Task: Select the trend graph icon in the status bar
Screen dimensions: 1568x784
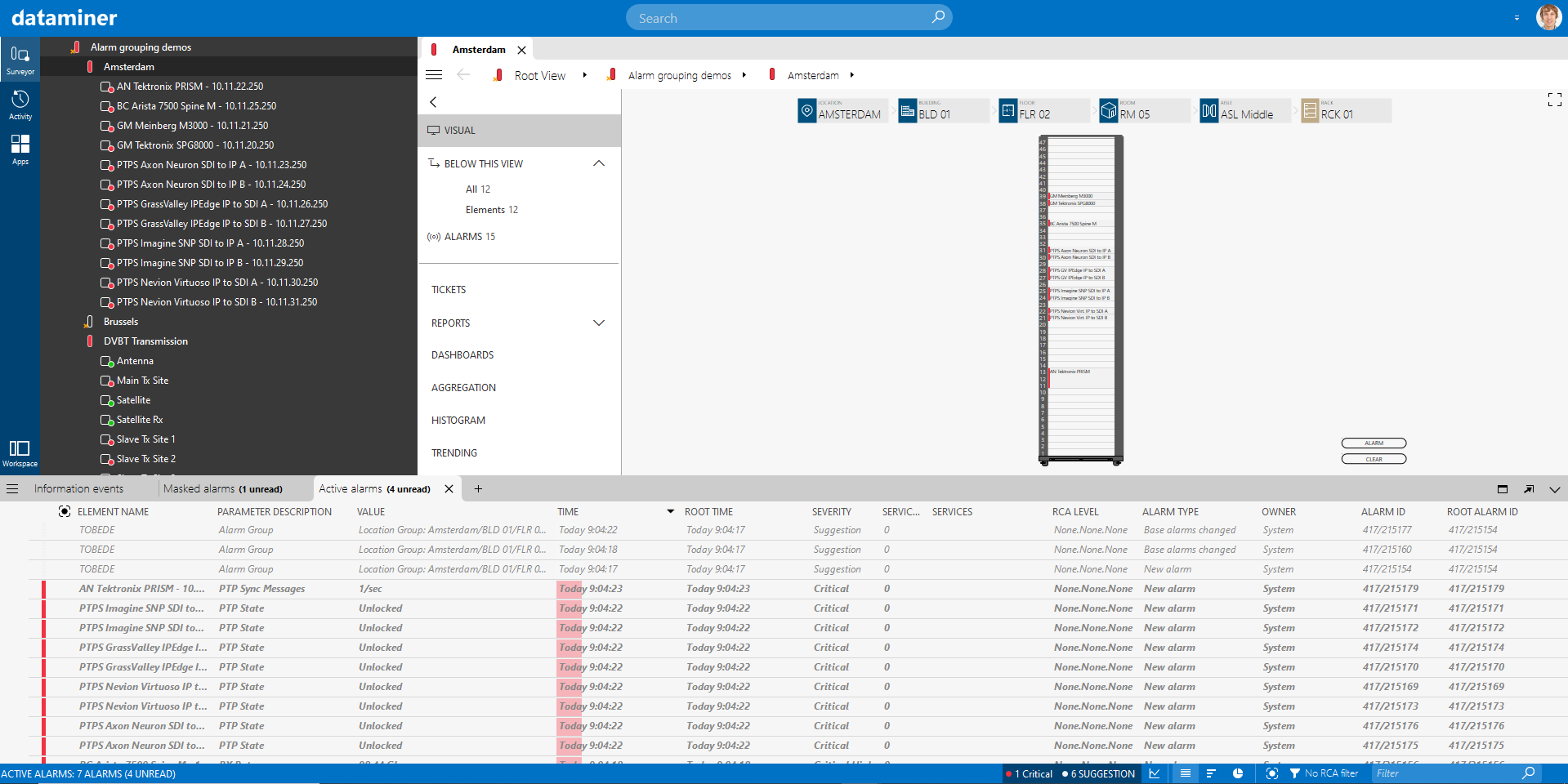Action: 1155,773
